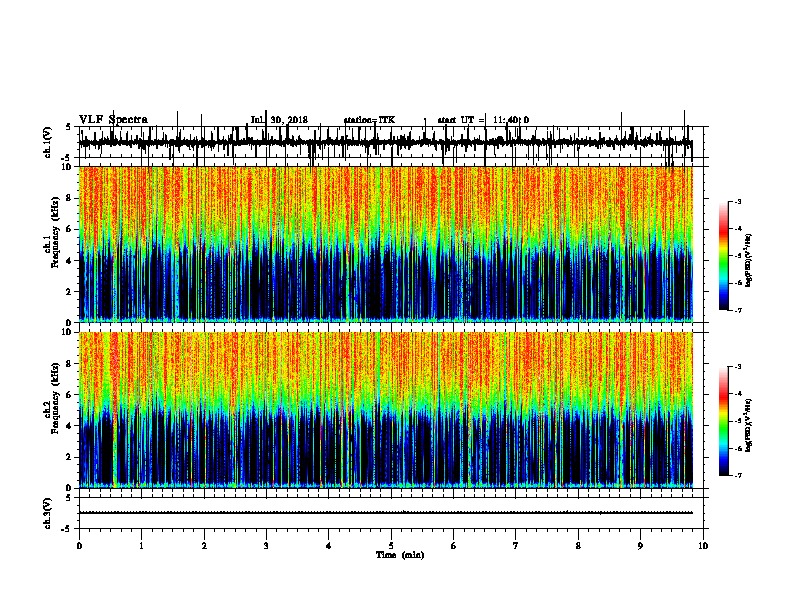Click the "4" kHz tick of ch.1 spectrogram
Image resolution: width=792 pixels, height=612 pixels.
(70, 261)
